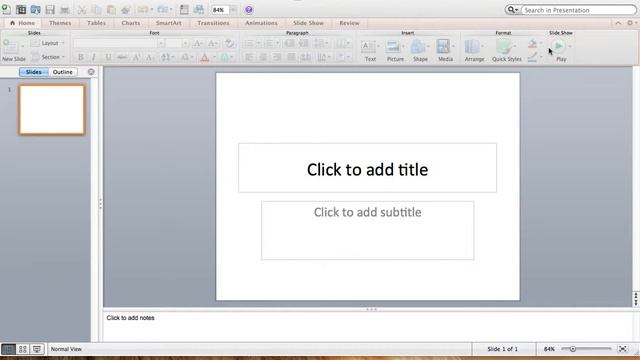Image resolution: width=640 pixels, height=360 pixels.
Task: Click the Insert Media icon
Action: 443,47
